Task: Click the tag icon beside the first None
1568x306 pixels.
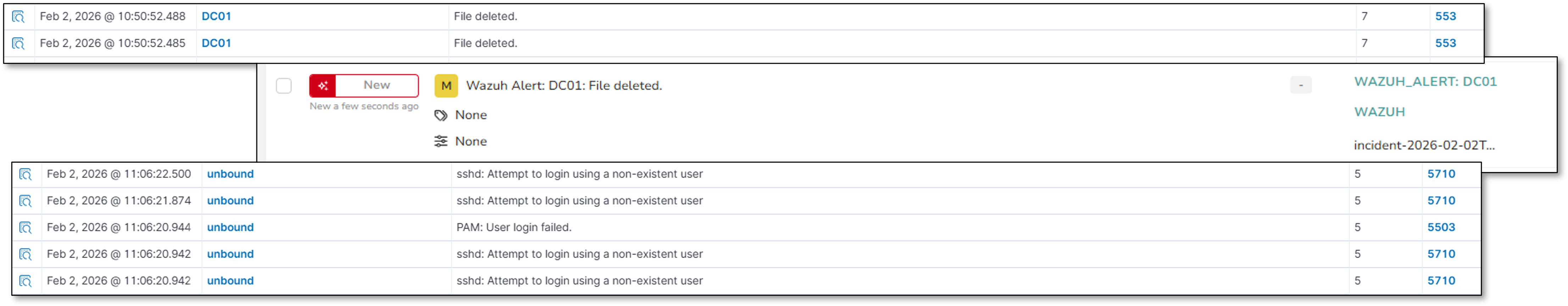Action: tap(441, 116)
